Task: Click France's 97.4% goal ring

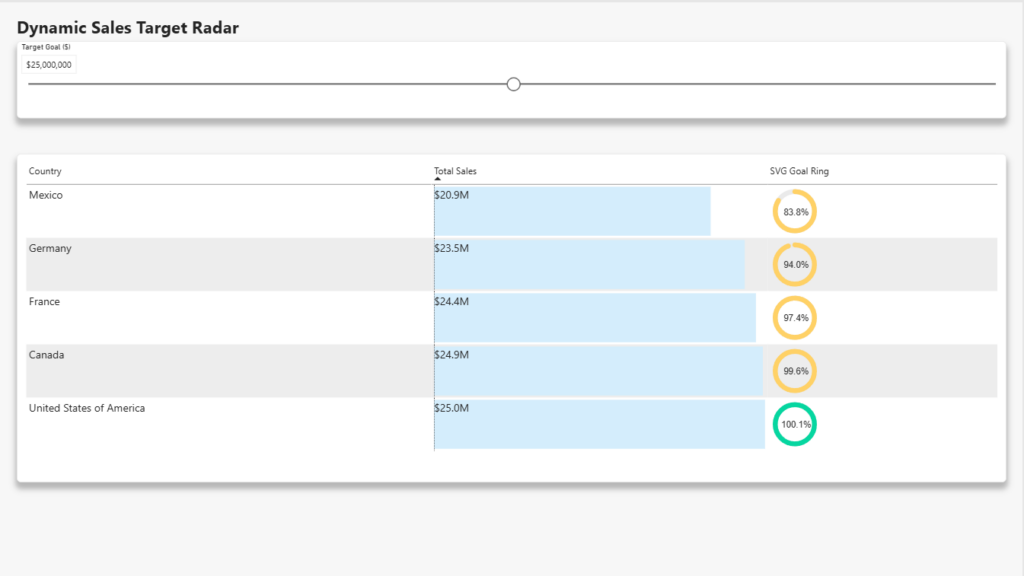Action: (x=794, y=318)
